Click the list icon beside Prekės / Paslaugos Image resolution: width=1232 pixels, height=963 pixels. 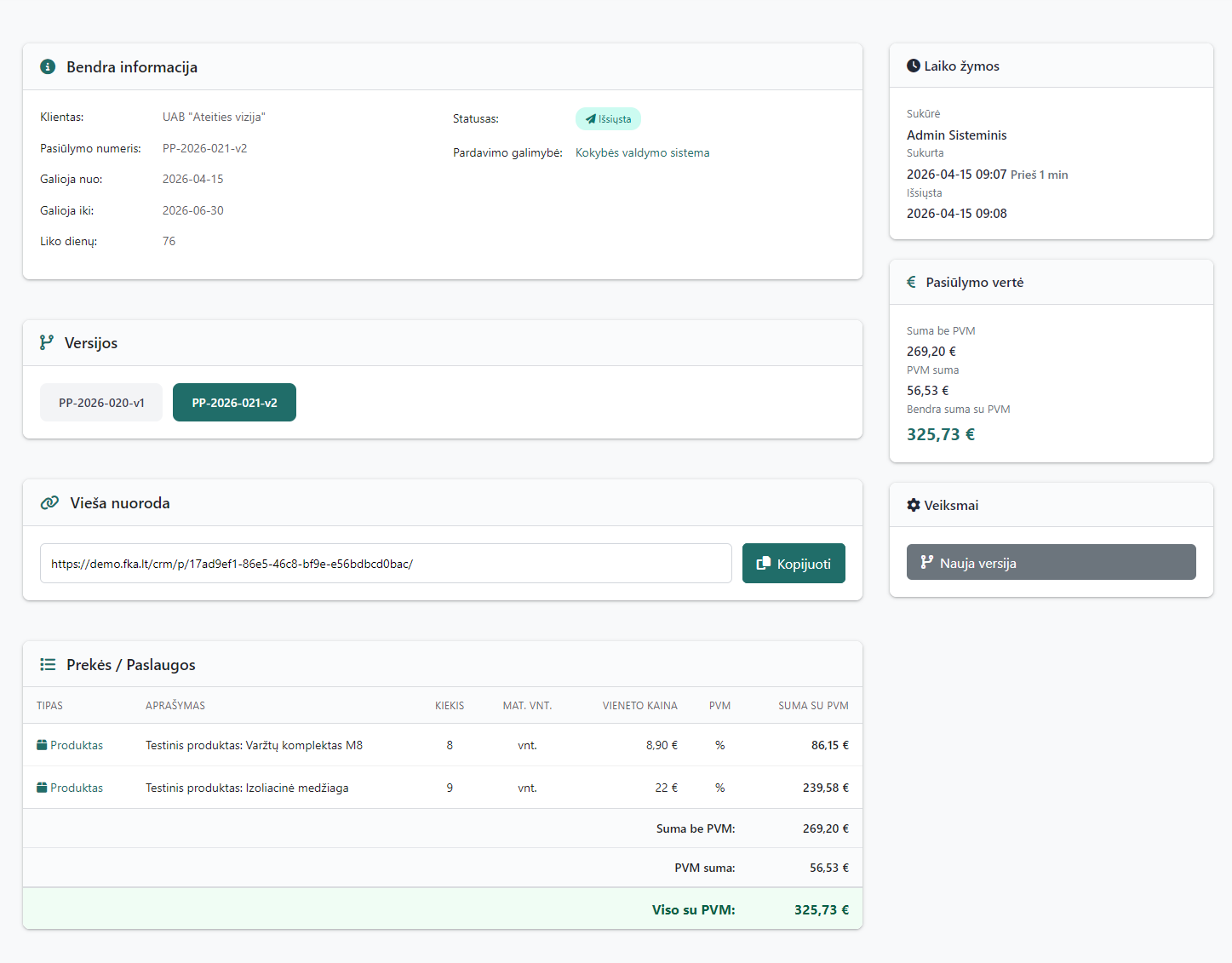point(48,665)
